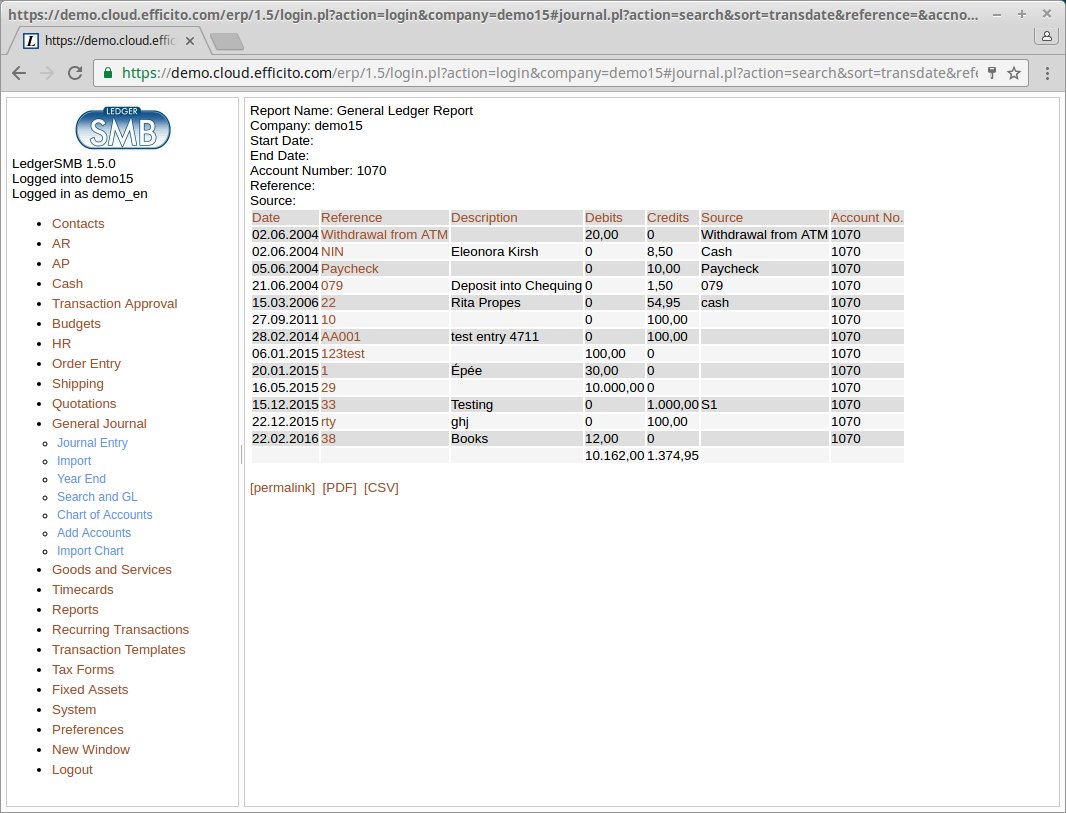Collapse the General Journal menu
Image resolution: width=1066 pixels, height=813 pixels.
(99, 424)
